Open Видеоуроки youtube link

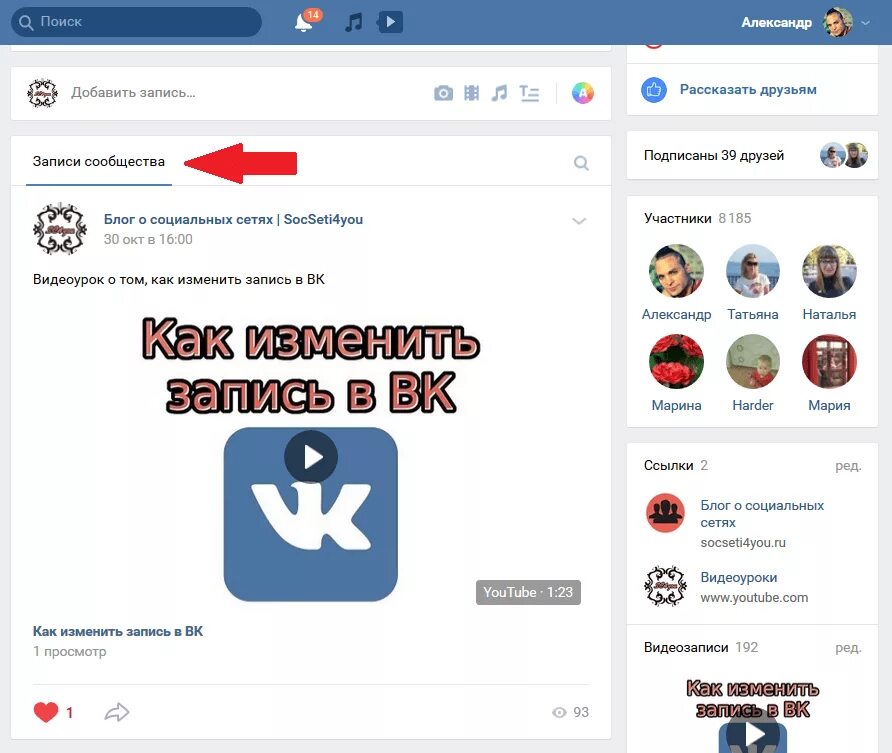click(x=738, y=577)
